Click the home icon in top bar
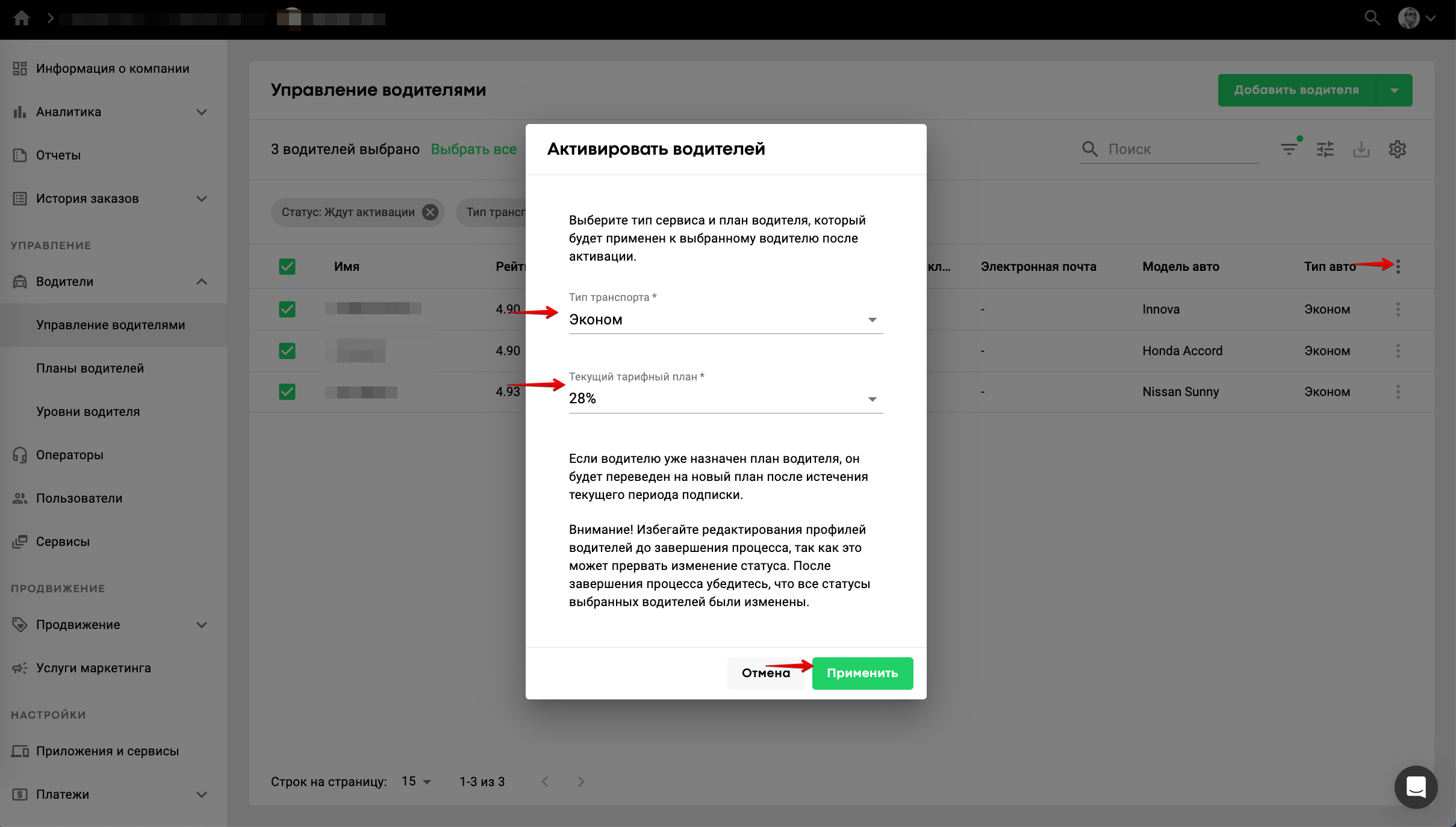 (22, 18)
